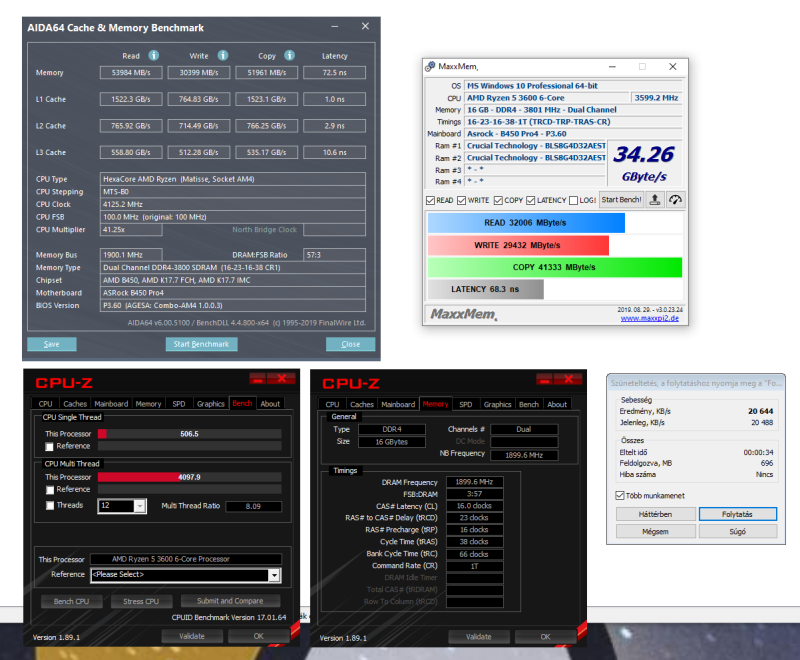The image size is (800, 660).
Task: Open About tab in right CPU-Z window
Action: point(557,404)
